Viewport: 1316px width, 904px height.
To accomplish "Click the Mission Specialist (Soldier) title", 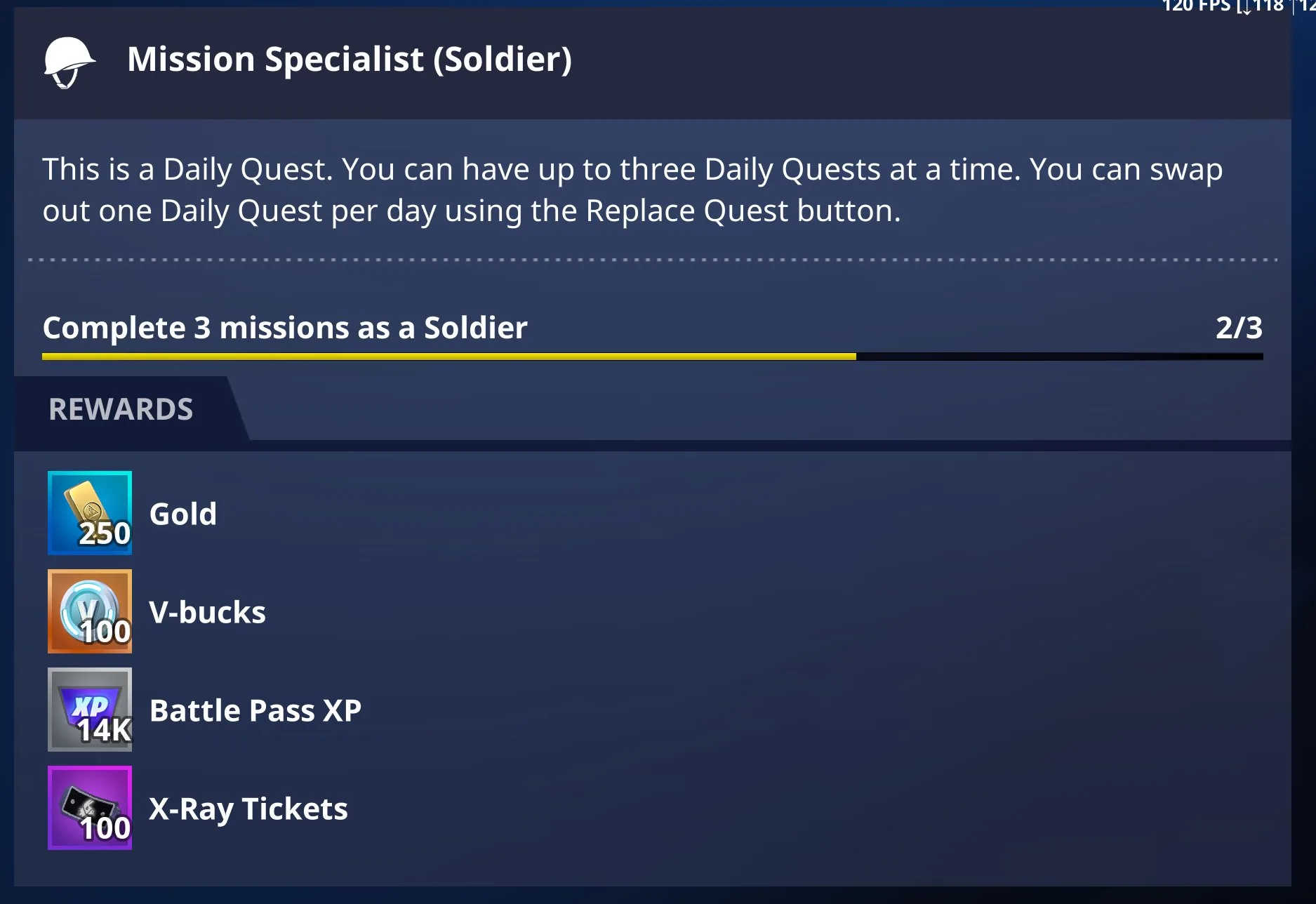I will [349, 59].
